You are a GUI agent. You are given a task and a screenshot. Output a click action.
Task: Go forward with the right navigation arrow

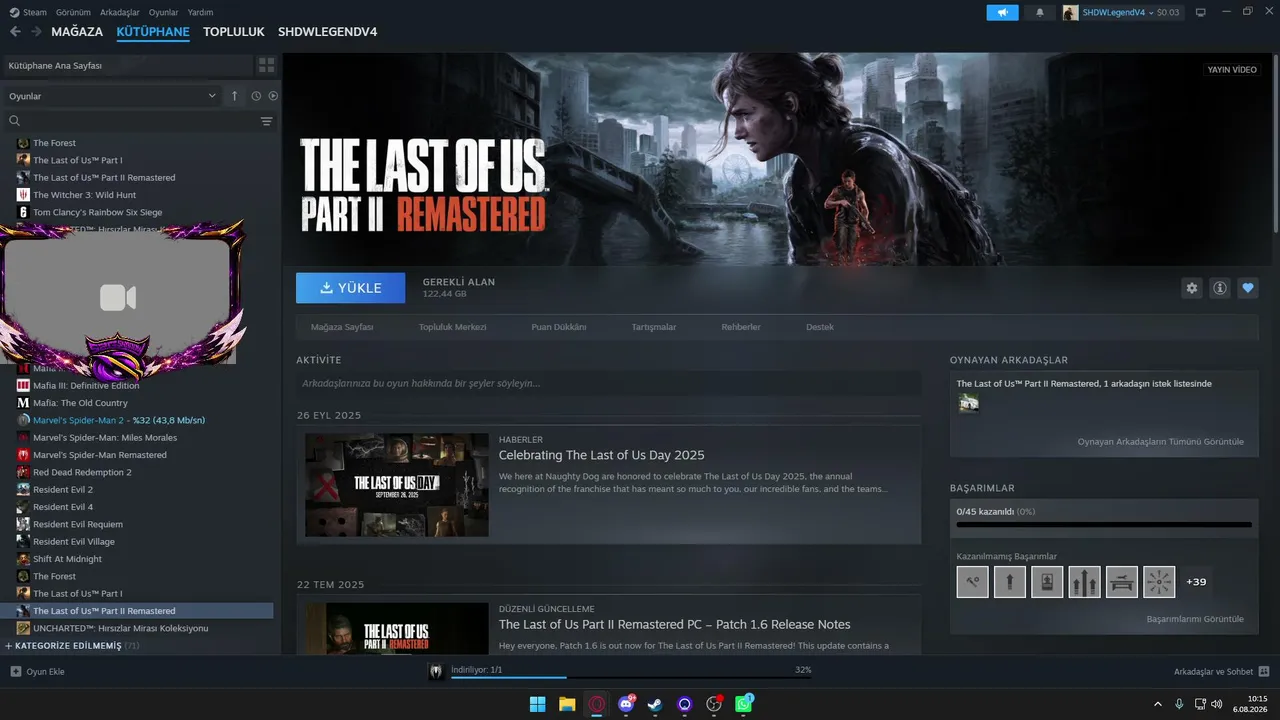click(37, 32)
